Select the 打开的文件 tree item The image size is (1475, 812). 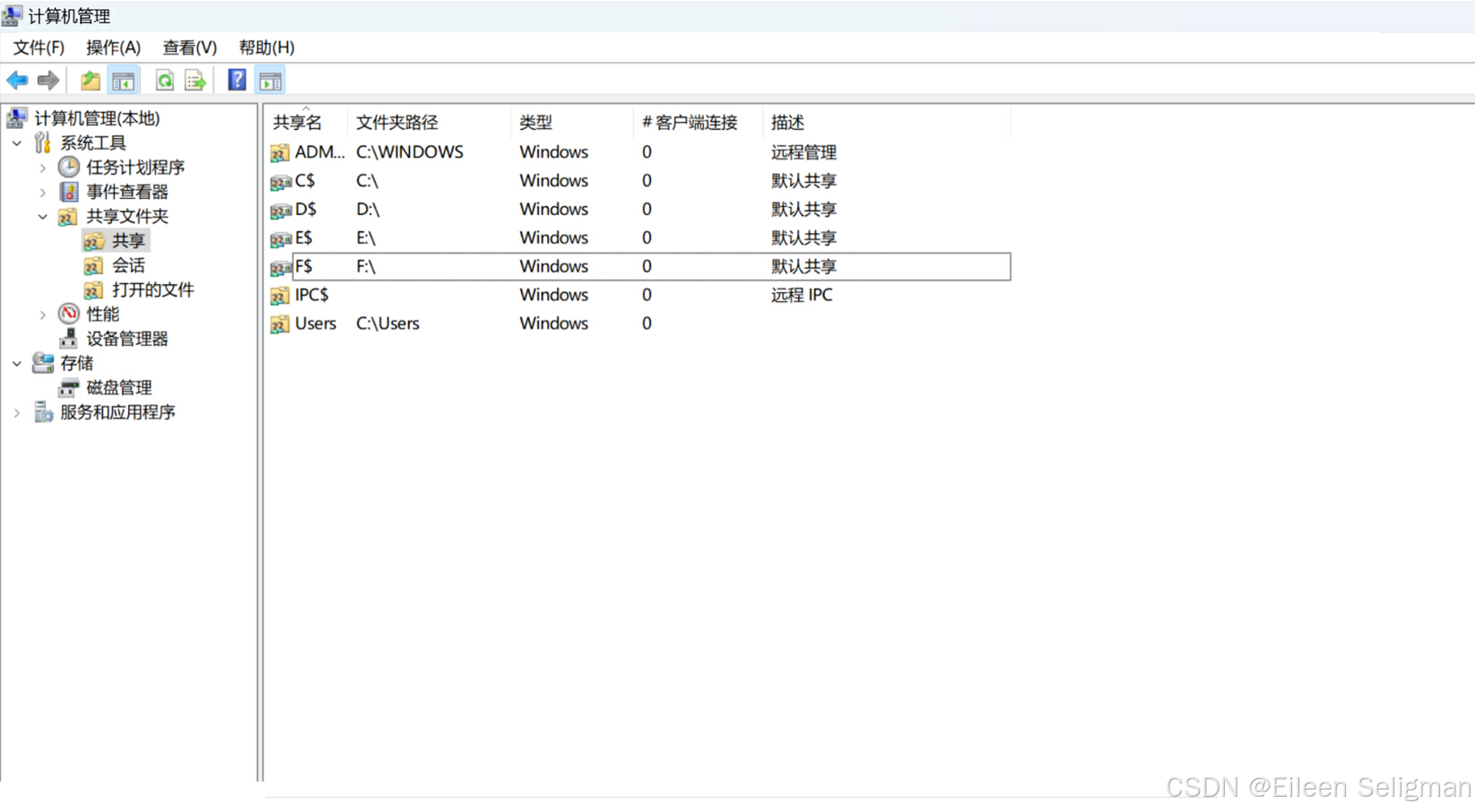tap(152, 289)
